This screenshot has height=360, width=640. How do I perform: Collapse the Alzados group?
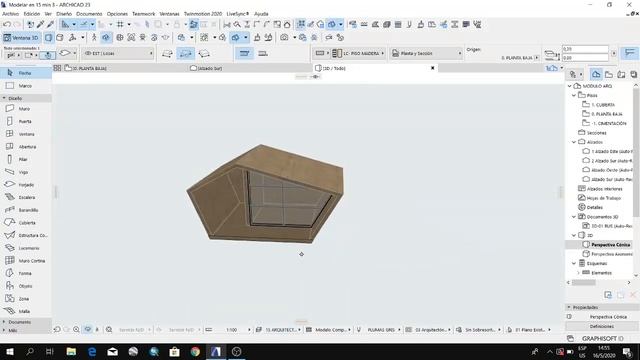[x=574, y=142]
